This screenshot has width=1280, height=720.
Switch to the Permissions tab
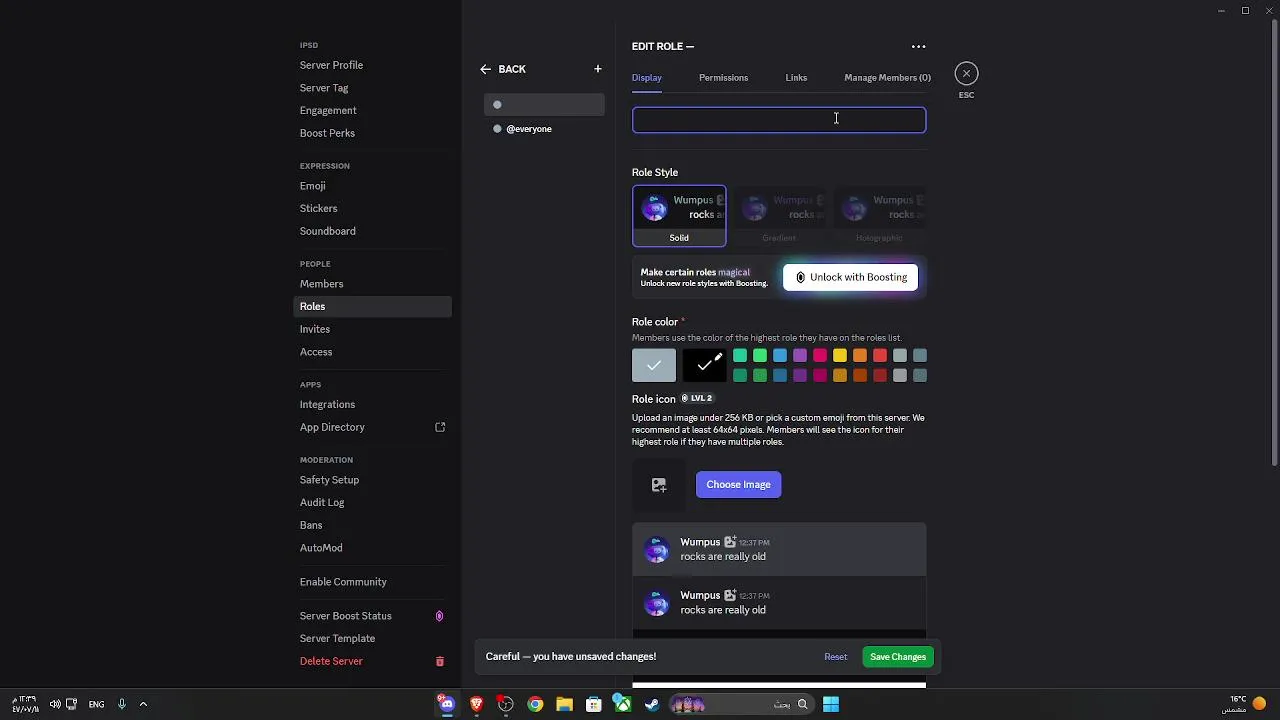tap(723, 77)
